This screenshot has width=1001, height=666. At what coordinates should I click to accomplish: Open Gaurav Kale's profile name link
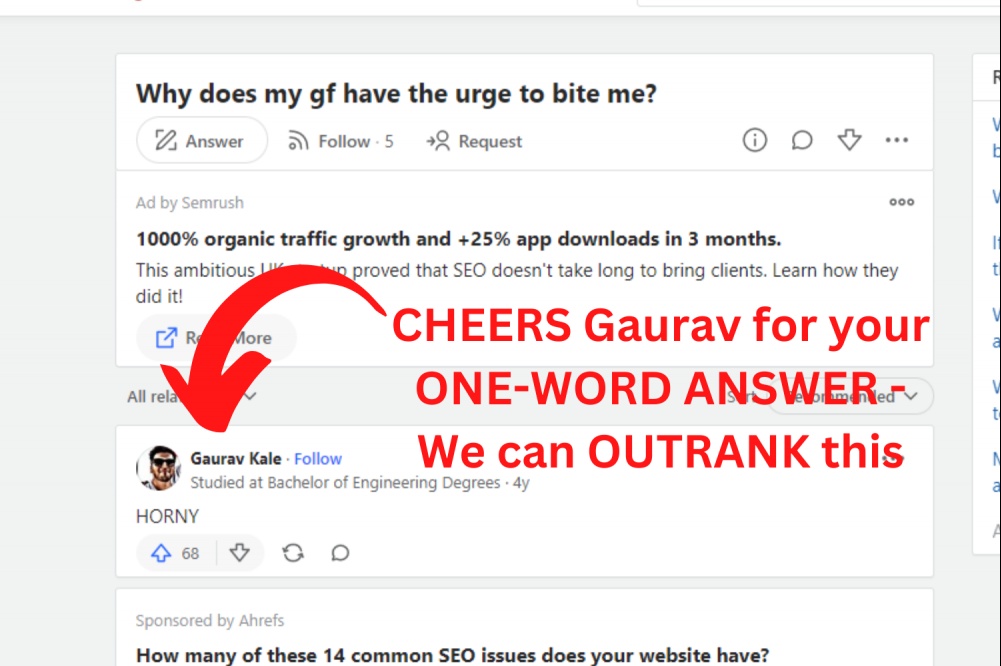coord(236,458)
